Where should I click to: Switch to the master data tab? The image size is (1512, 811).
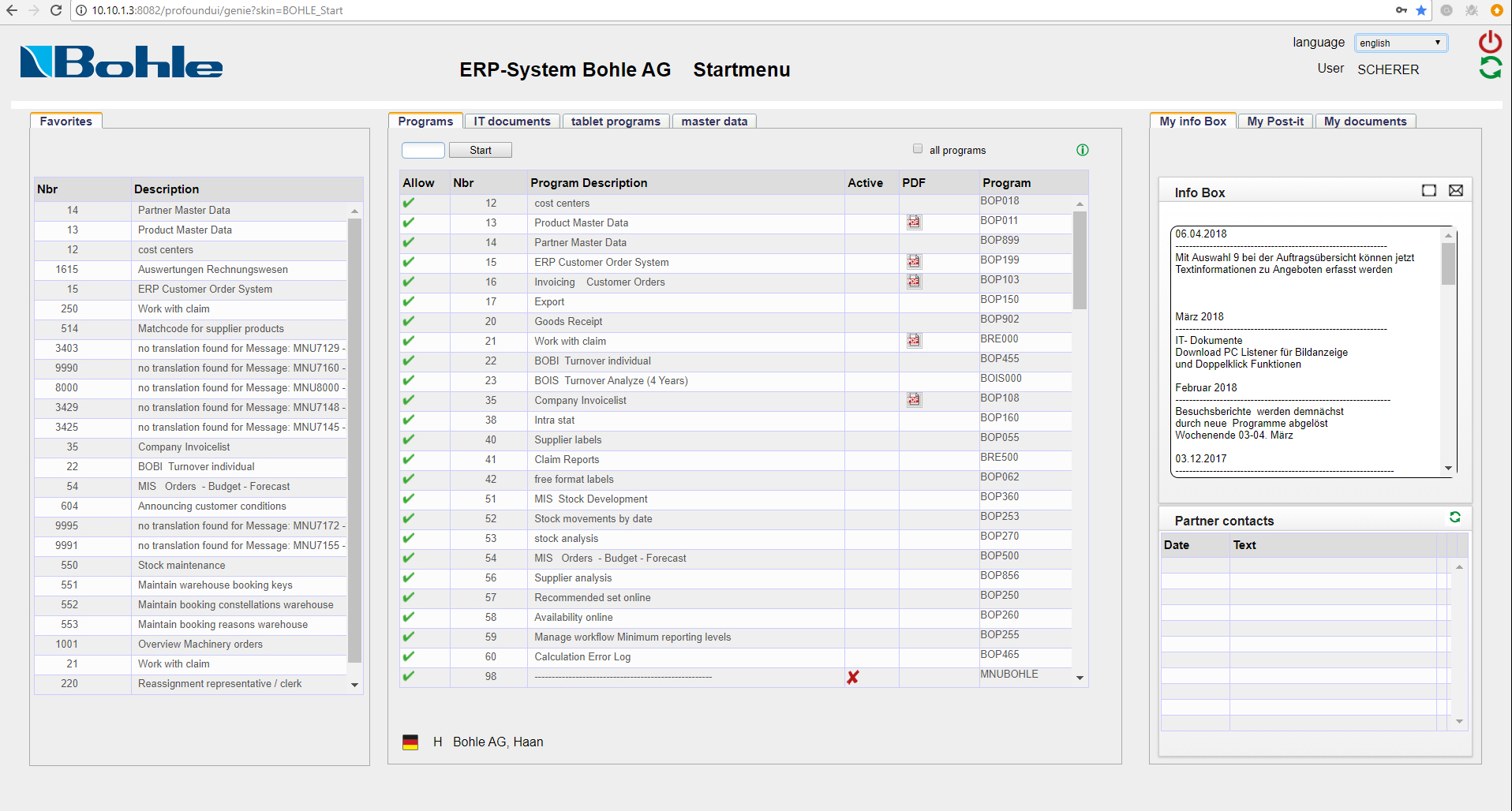pos(714,121)
